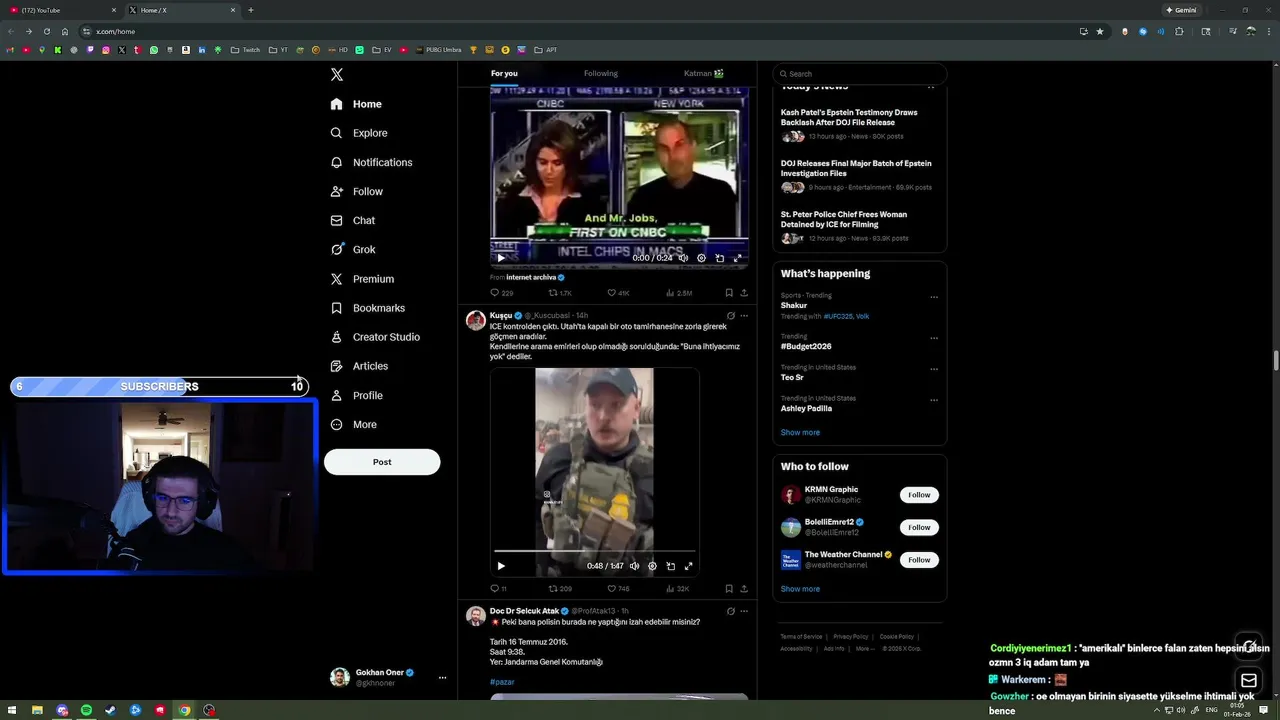Image resolution: width=1280 pixels, height=720 pixels.
Task: Open the Windows Start menu
Action: (12, 710)
